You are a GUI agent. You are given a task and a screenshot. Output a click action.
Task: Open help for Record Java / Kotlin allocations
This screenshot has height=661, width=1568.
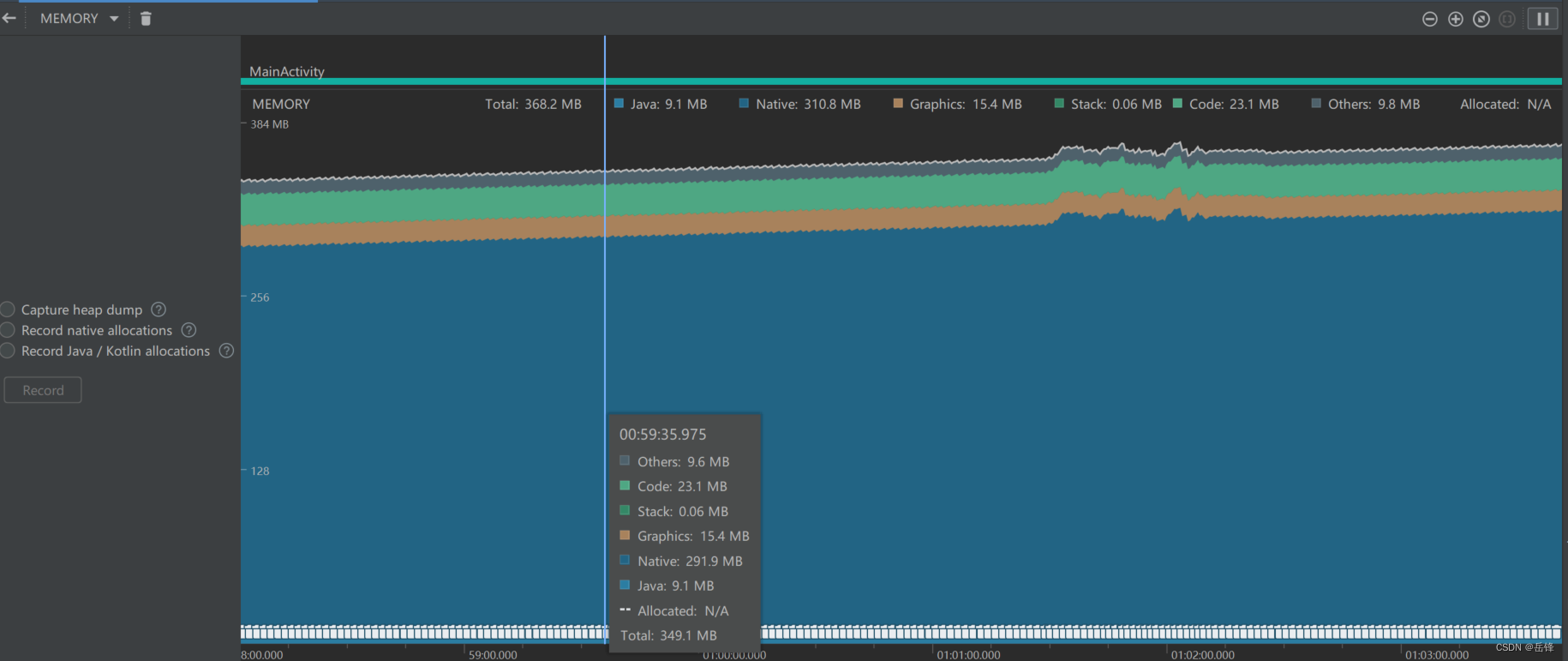coord(226,351)
